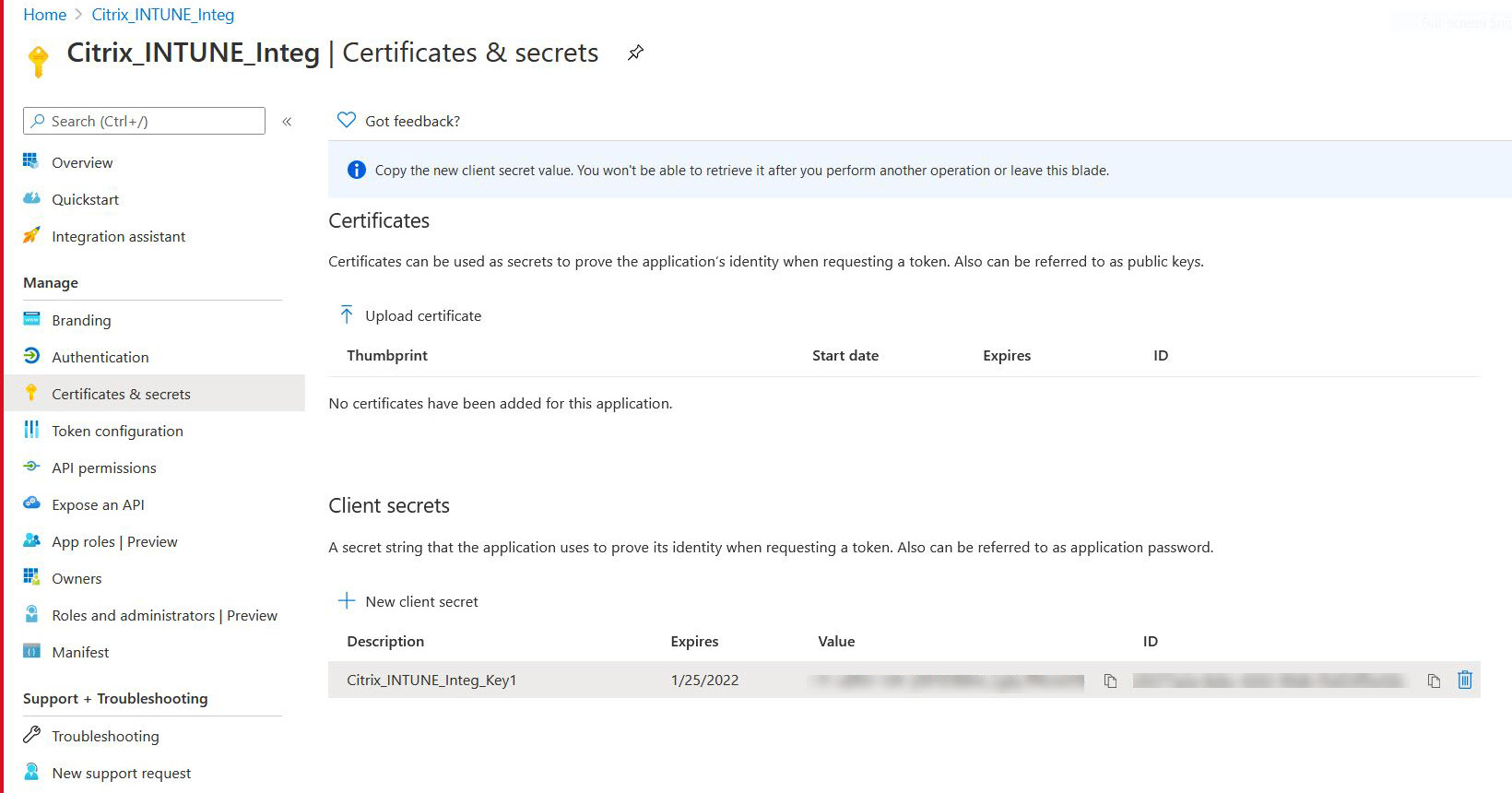
Task: Click the Certificates & secrets key icon in sidebar
Action: pos(31,393)
